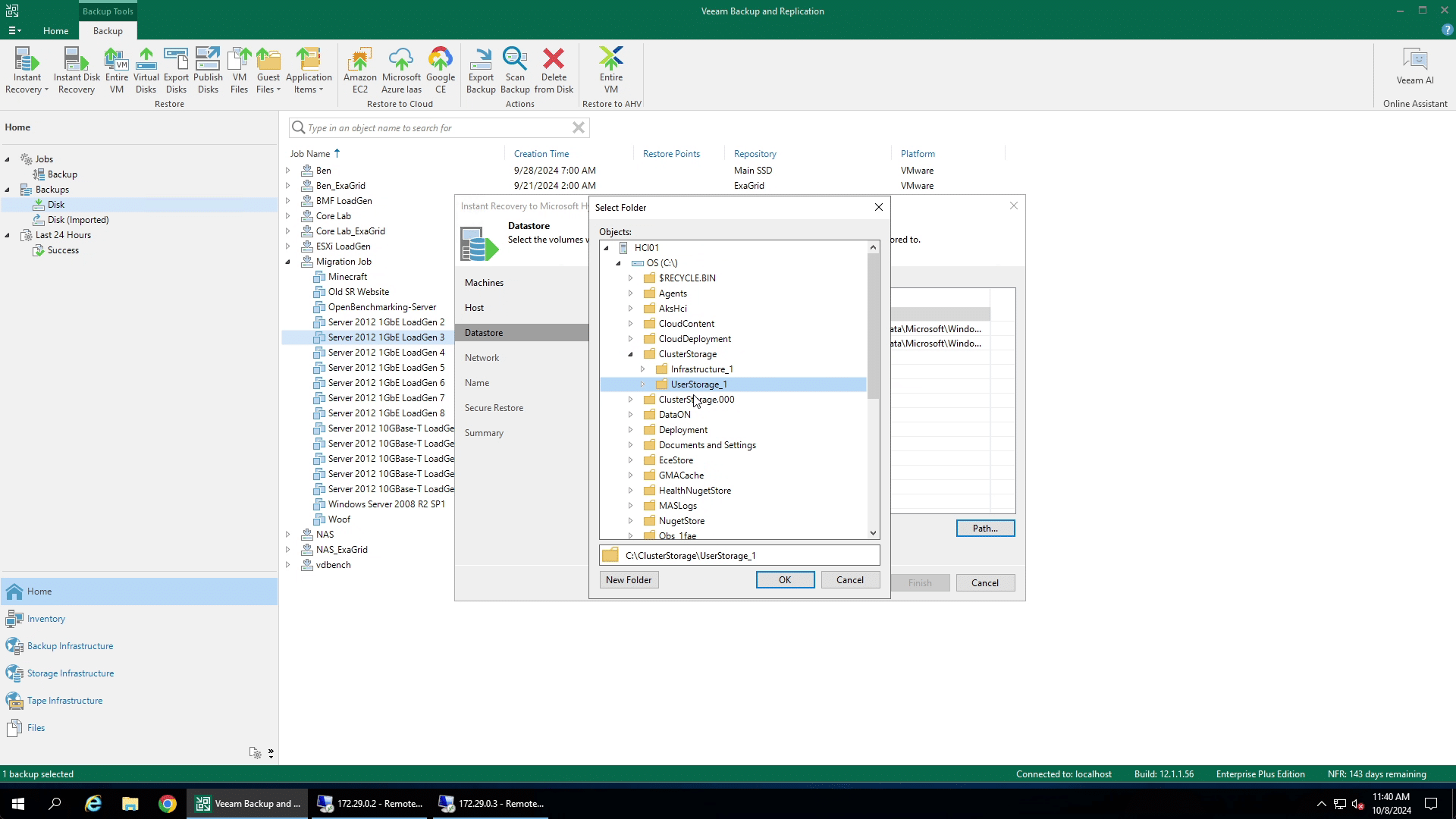
Task: Select Entire VM restore in Restore group
Action: [116, 70]
